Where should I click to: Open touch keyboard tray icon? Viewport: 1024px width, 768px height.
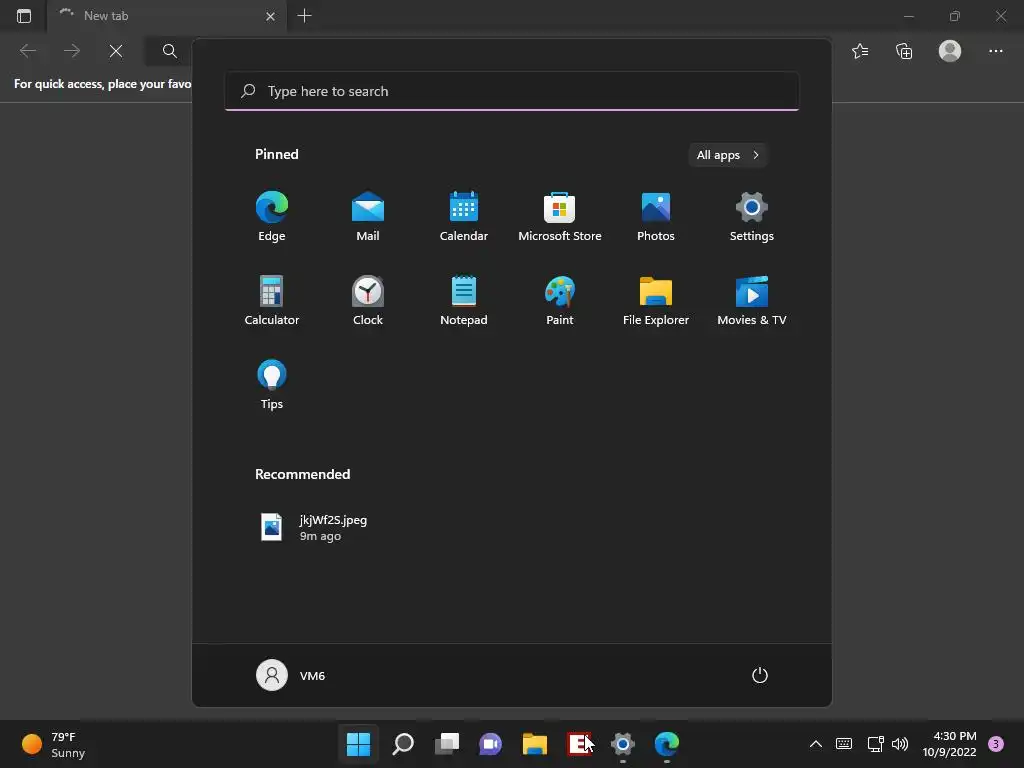pyautogui.click(x=844, y=744)
